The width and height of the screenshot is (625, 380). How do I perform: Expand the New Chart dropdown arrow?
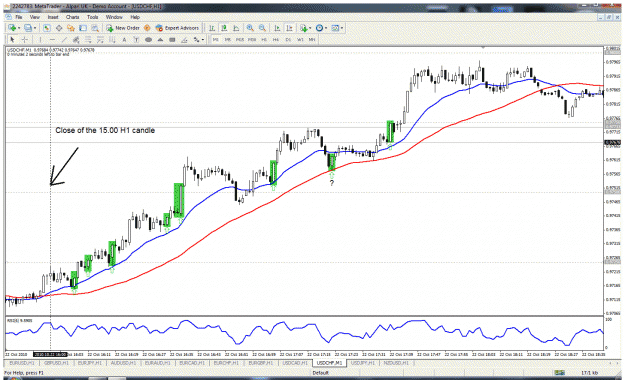[19, 28]
